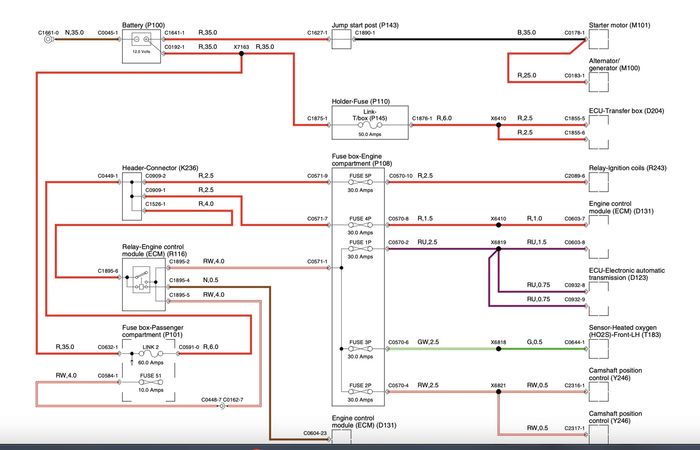Select the X6819 splice junction
Image resolution: width=700 pixels, height=450 pixels.
[x=499, y=249]
